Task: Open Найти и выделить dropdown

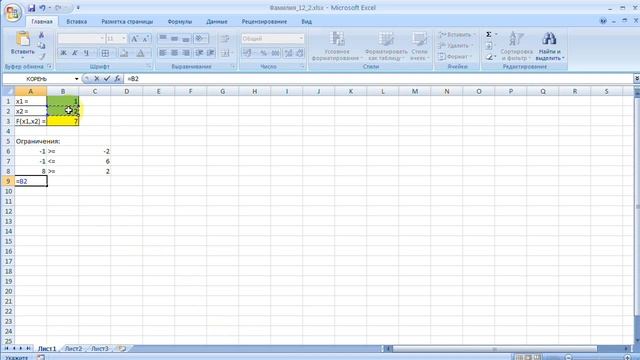Action: (x=549, y=47)
